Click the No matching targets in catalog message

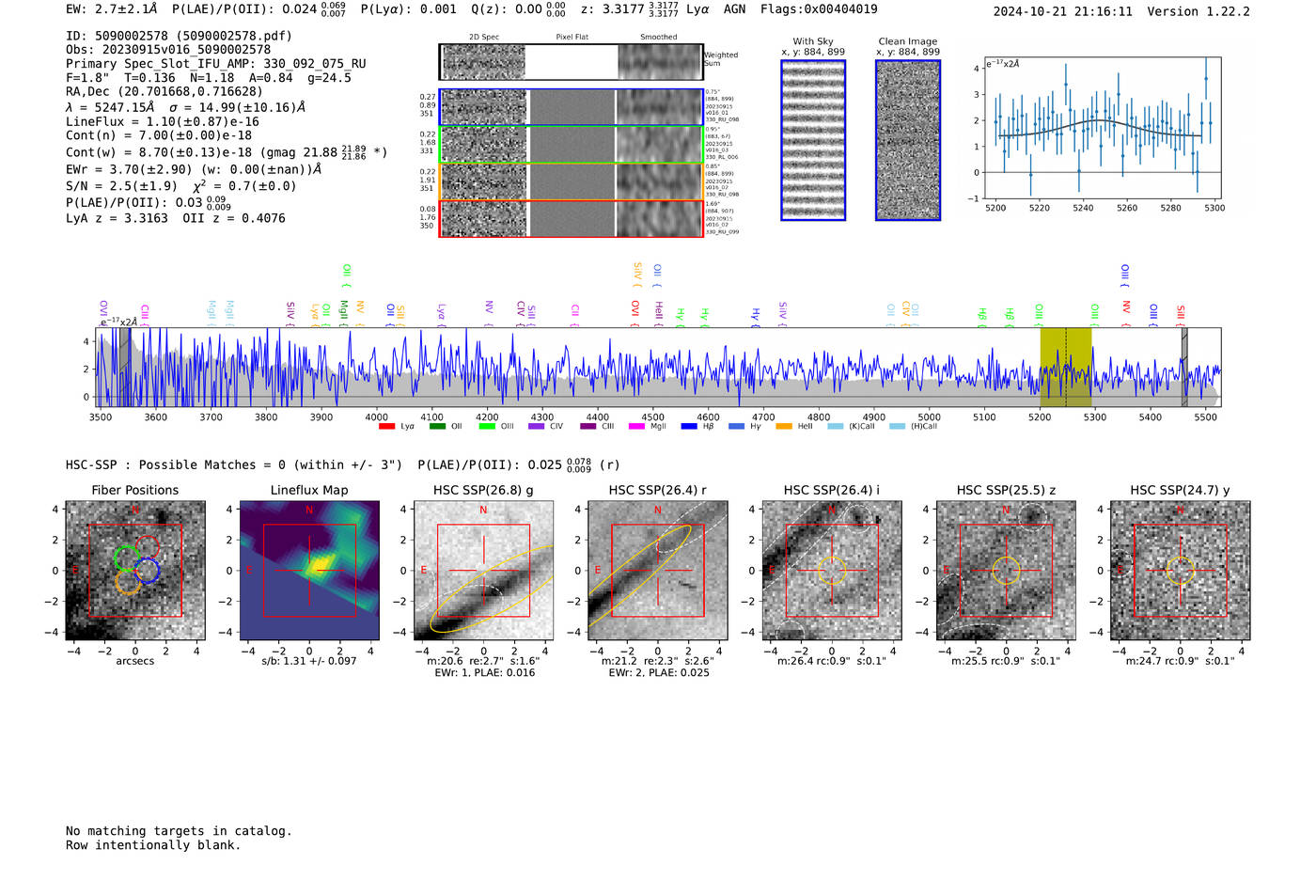179,831
